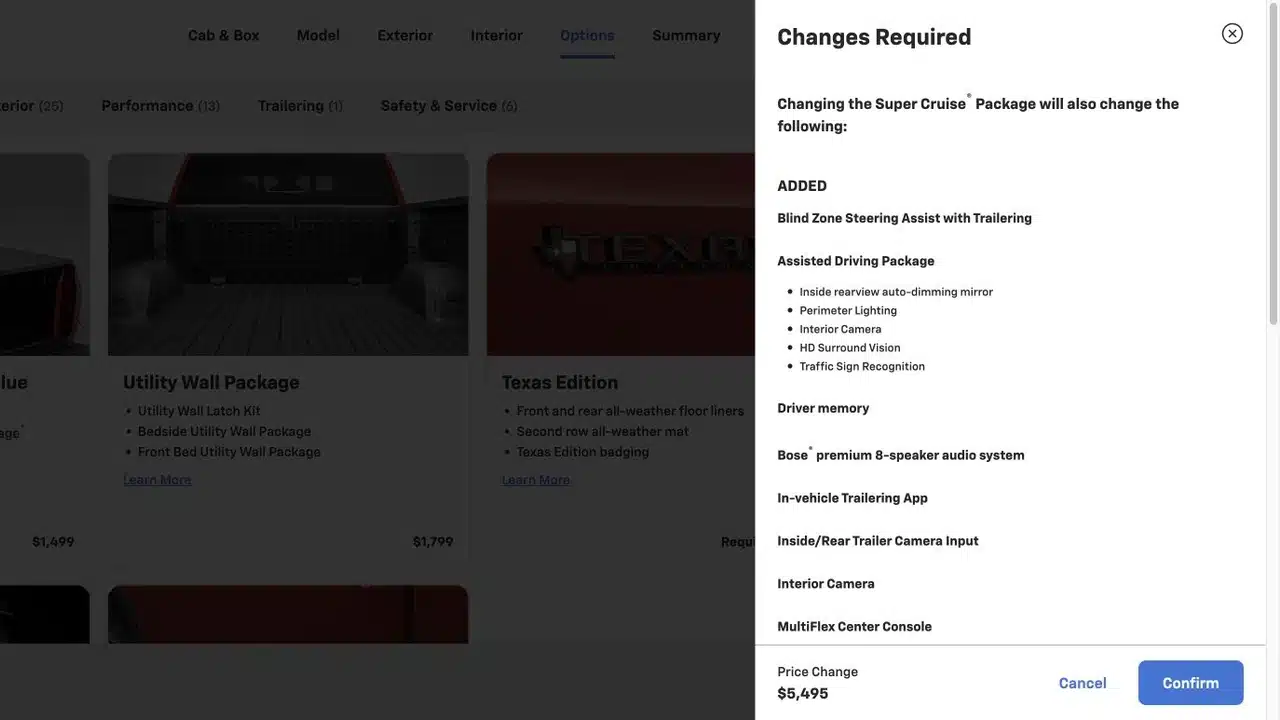This screenshot has width=1280, height=720.
Task: Open Learn More for Utility Wall Package
Action: pyautogui.click(x=157, y=480)
